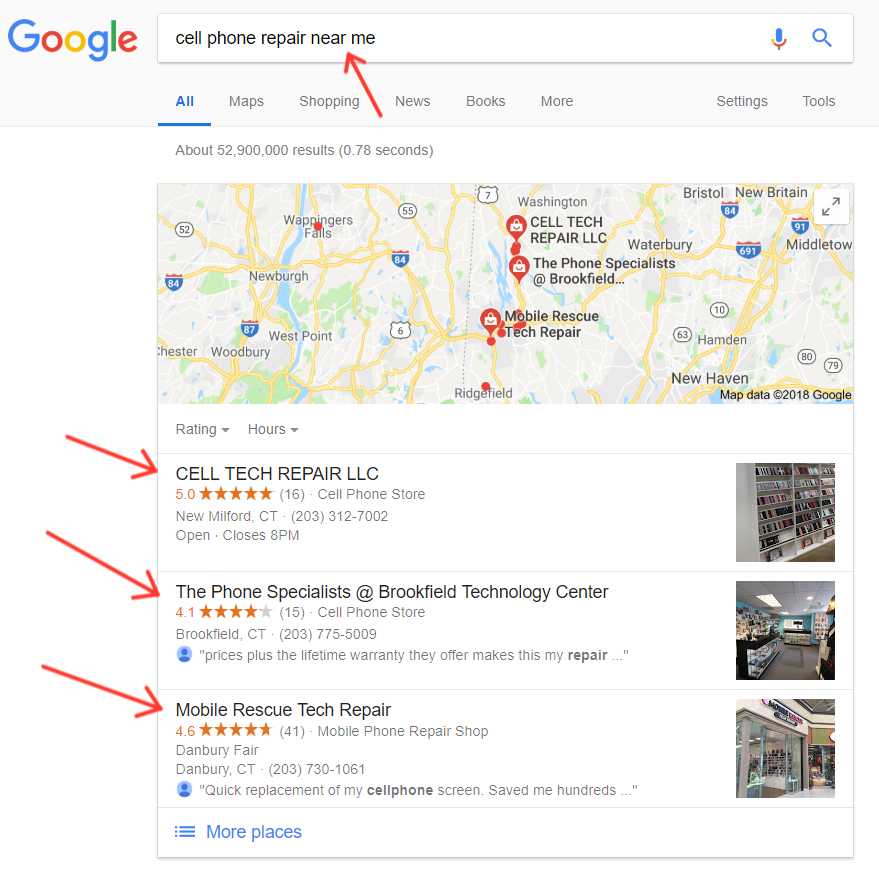This screenshot has width=879, height=872.
Task: Click the reviewer avatar under Mobile Rescue listing
Action: point(184,789)
